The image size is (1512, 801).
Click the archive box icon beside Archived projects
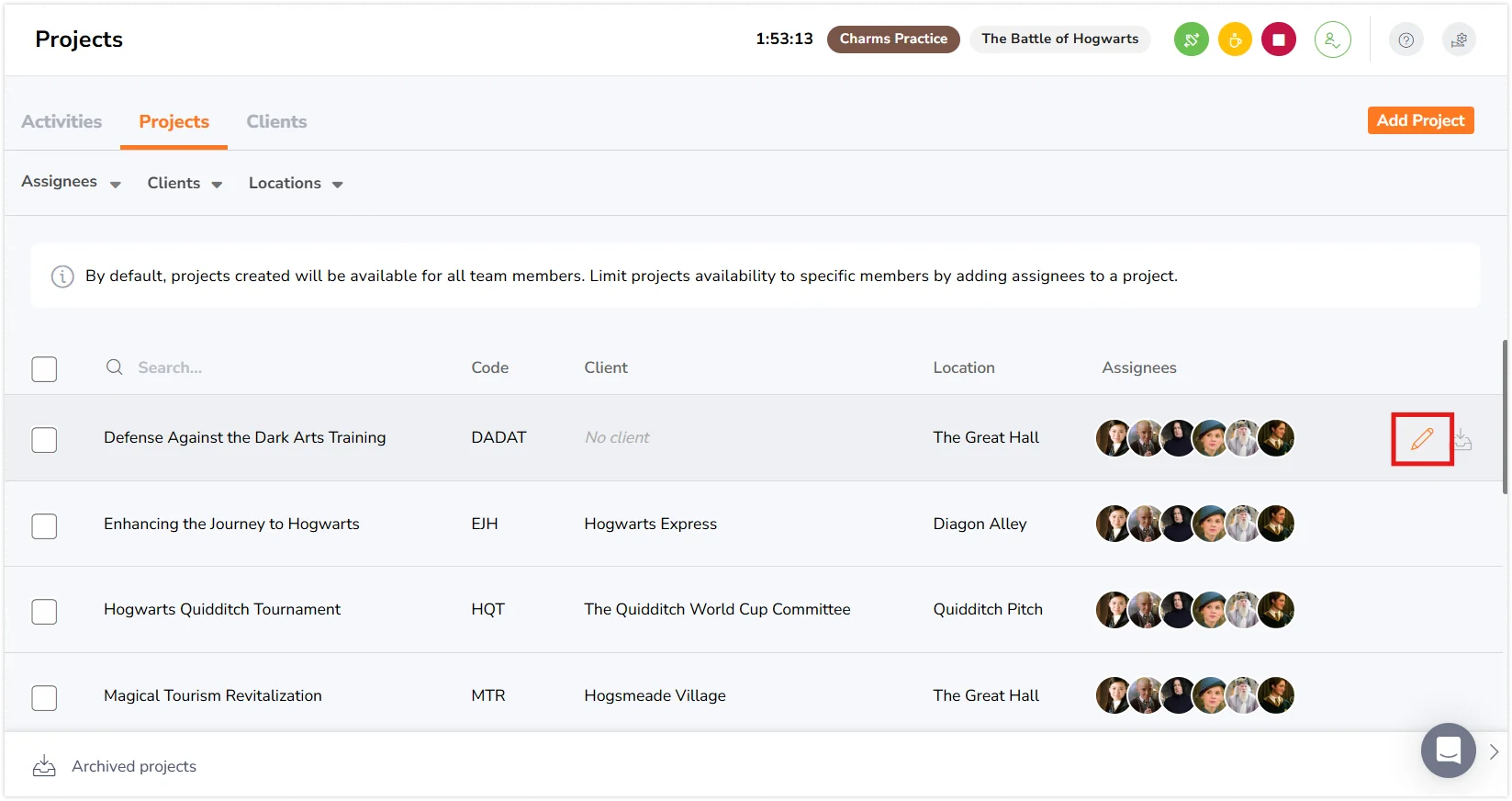click(44, 766)
